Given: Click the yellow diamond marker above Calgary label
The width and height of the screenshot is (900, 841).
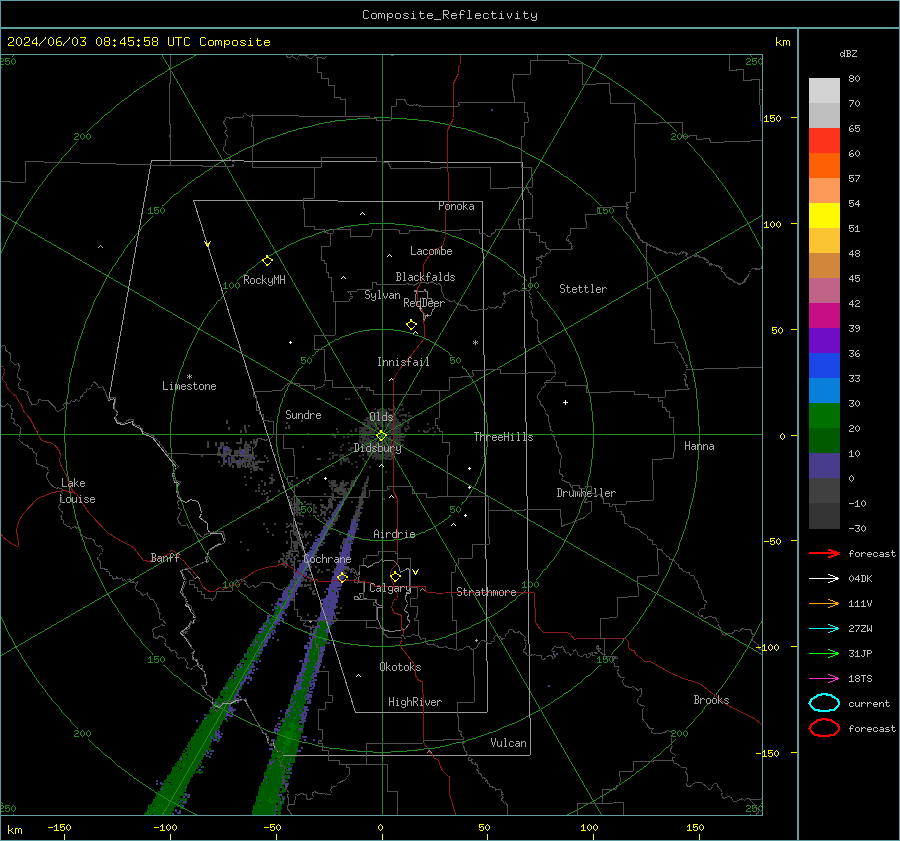Looking at the screenshot, I should tap(395, 576).
